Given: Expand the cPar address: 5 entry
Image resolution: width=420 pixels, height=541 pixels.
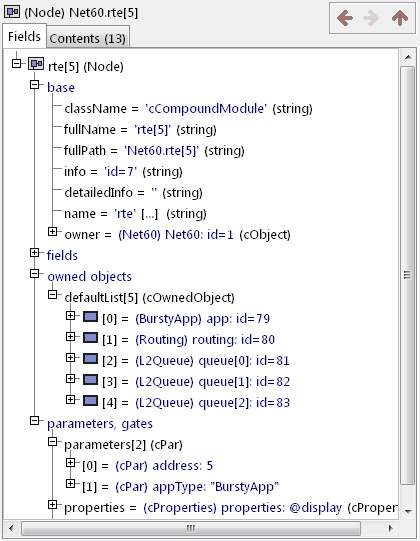Looking at the screenshot, I should [70, 463].
